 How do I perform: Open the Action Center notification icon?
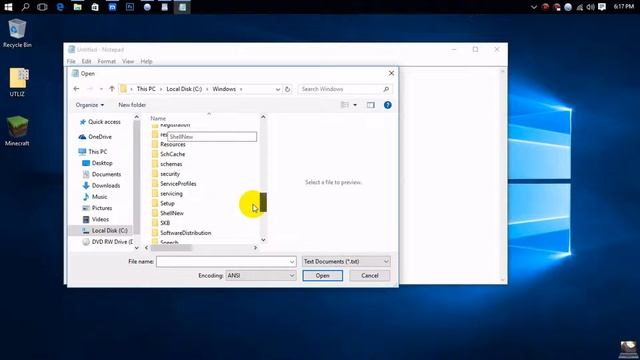602,7
